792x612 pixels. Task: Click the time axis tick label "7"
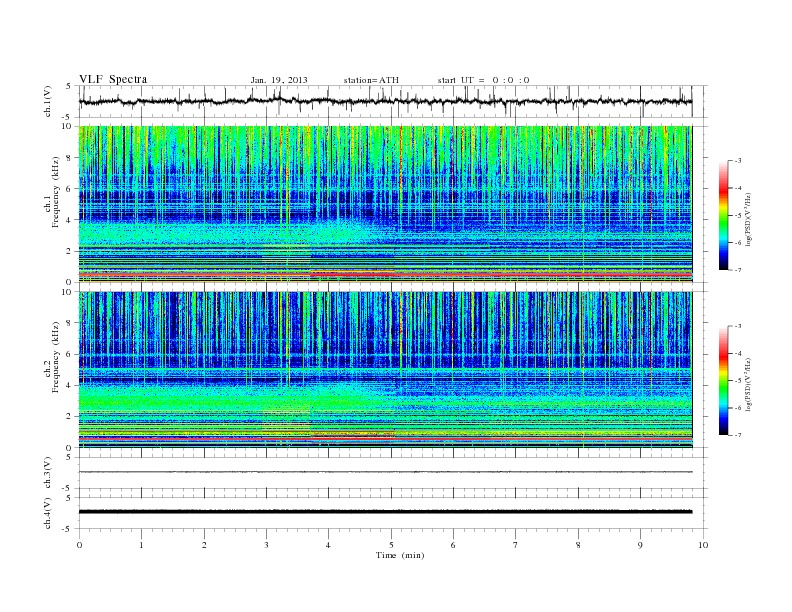(x=516, y=545)
